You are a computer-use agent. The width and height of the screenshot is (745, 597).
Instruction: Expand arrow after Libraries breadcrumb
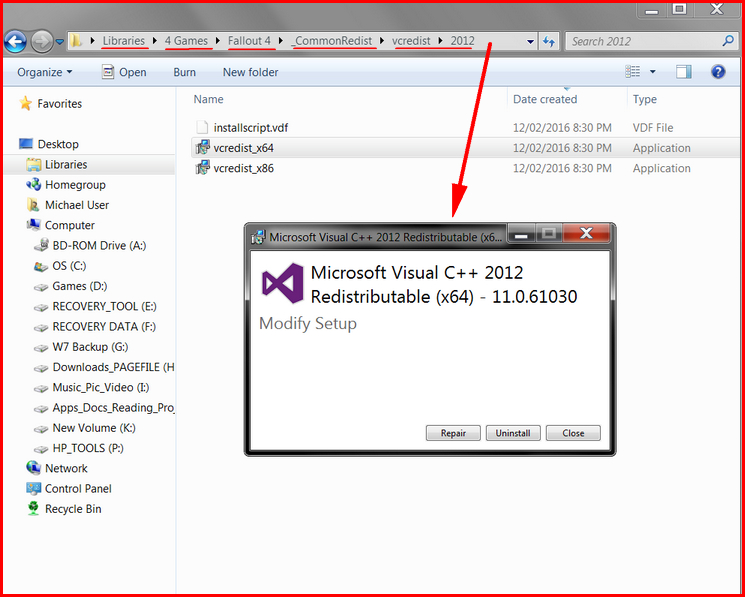pos(155,41)
